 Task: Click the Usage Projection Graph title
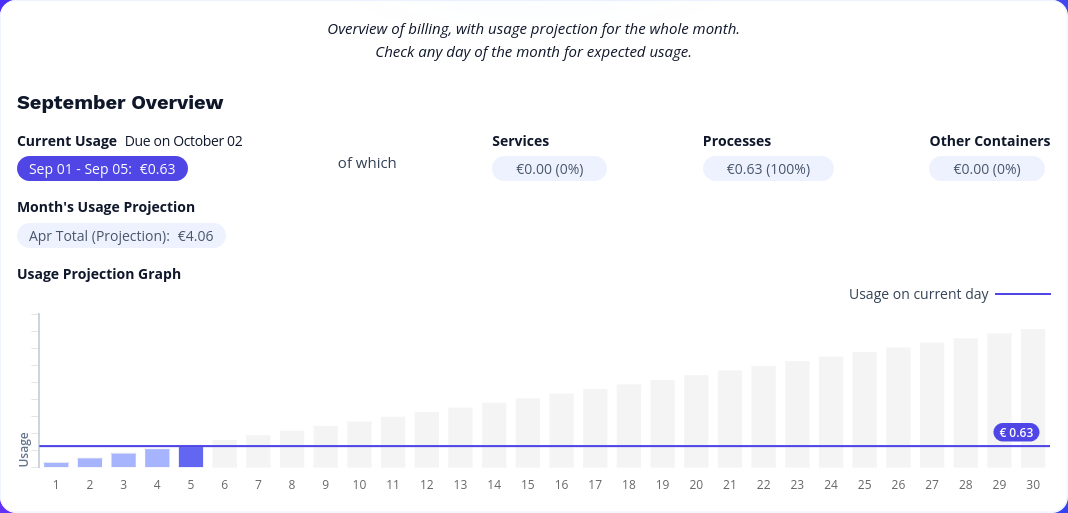click(99, 274)
